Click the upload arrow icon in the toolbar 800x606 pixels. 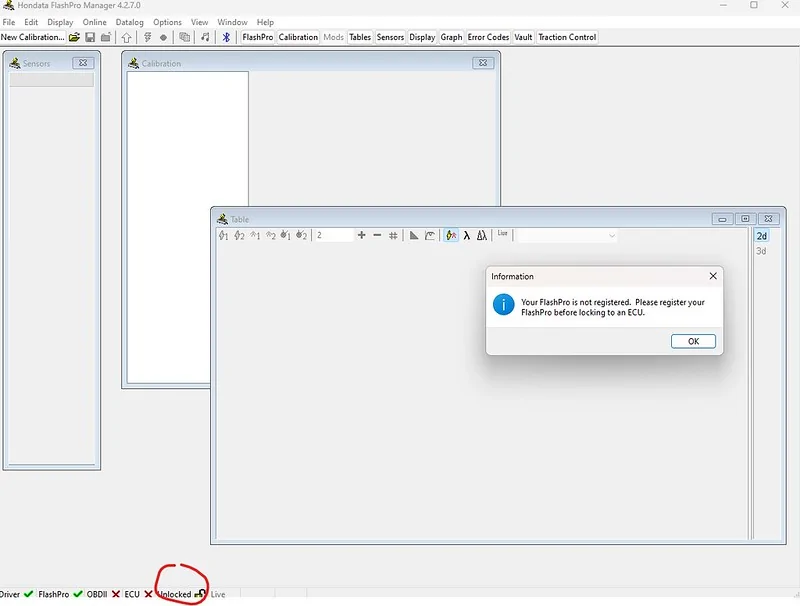click(x=126, y=37)
